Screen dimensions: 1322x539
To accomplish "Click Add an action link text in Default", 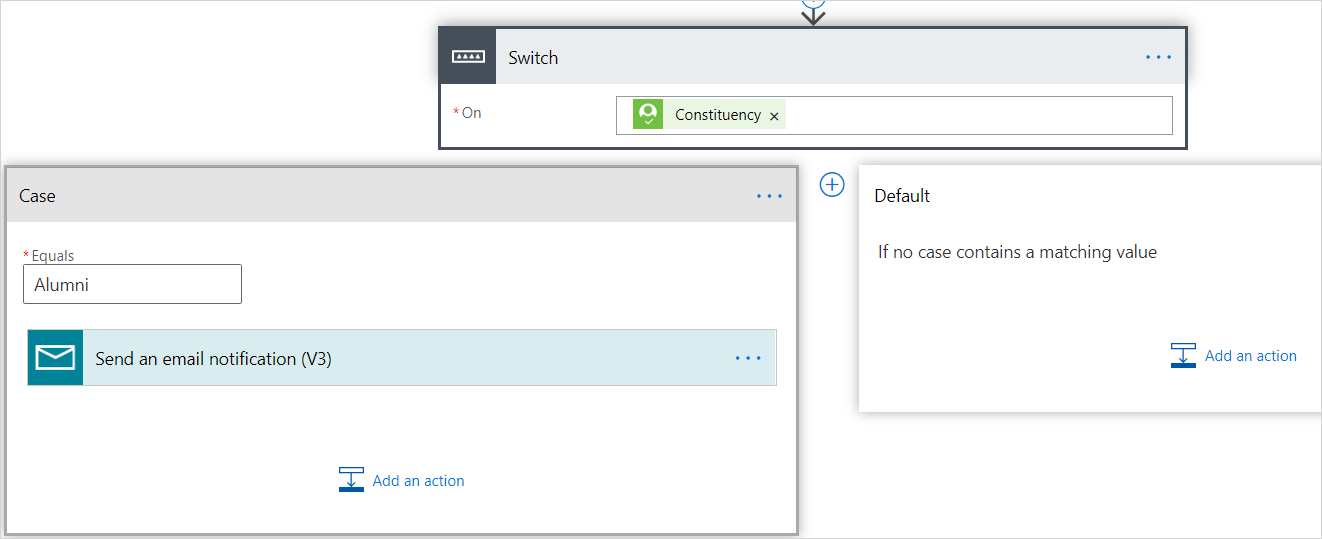I will point(1250,356).
